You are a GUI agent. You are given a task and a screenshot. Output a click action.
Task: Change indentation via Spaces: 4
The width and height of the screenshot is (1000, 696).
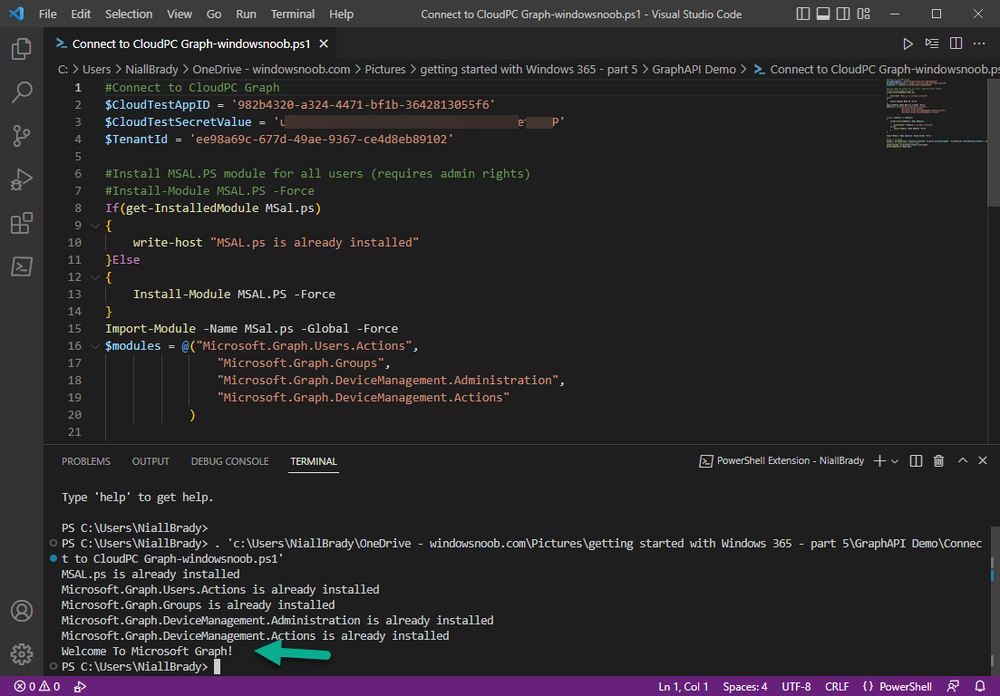click(x=745, y=686)
